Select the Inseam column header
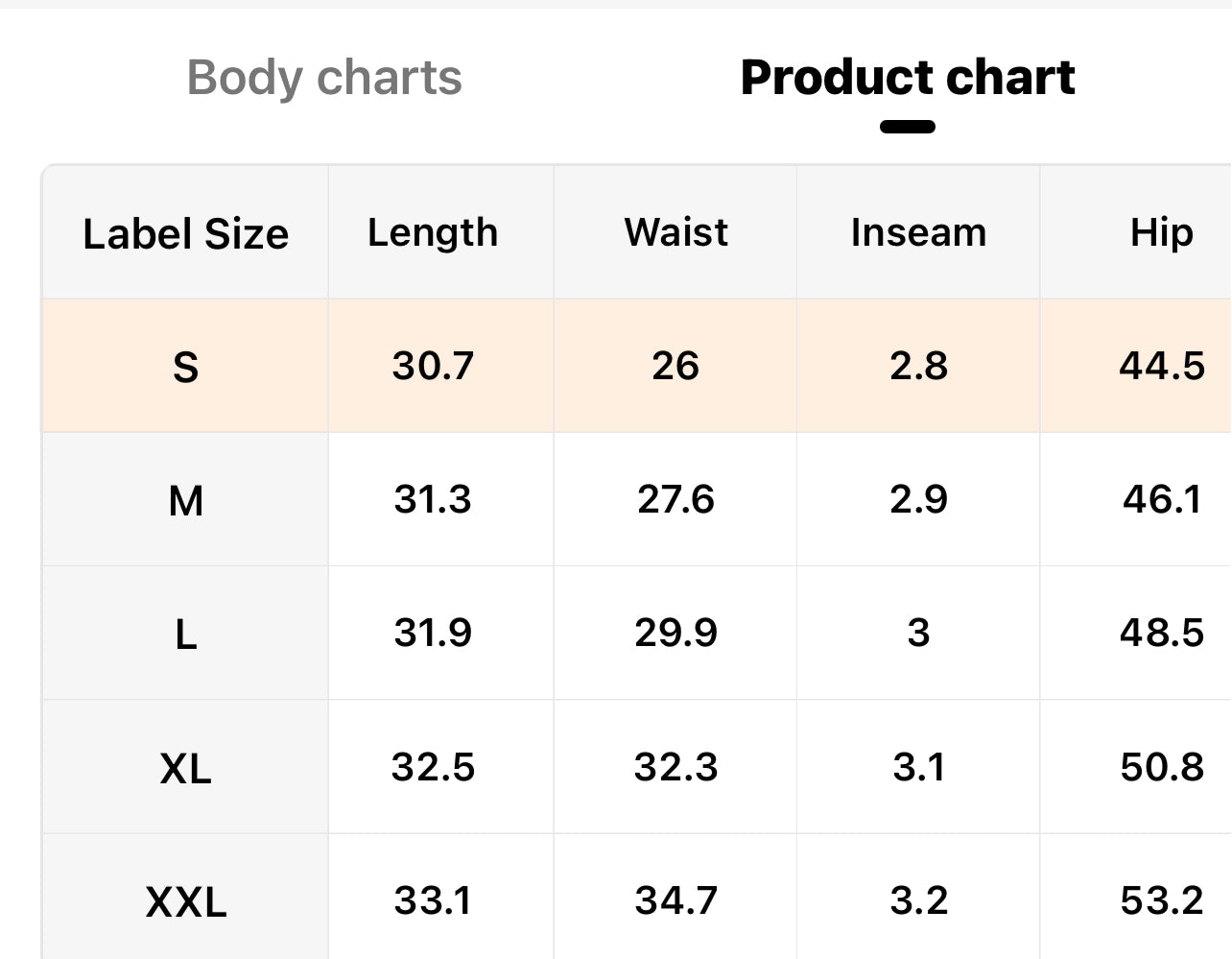1232x959 pixels. (x=918, y=232)
